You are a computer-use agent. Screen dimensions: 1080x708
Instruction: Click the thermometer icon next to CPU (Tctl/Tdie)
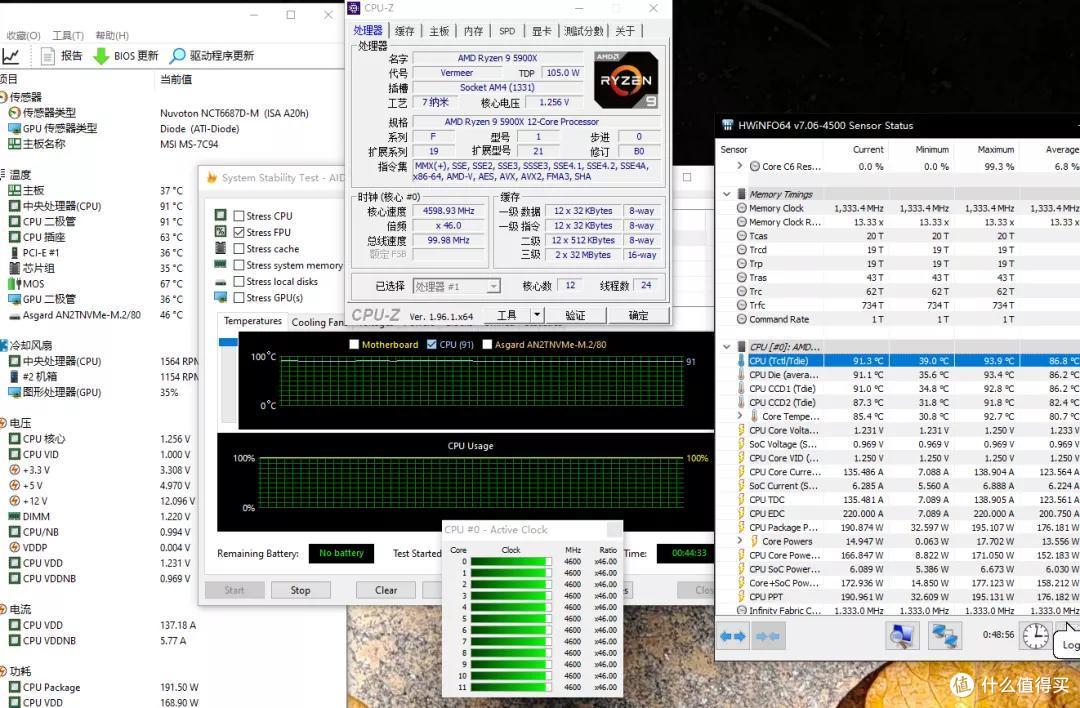tap(741, 361)
